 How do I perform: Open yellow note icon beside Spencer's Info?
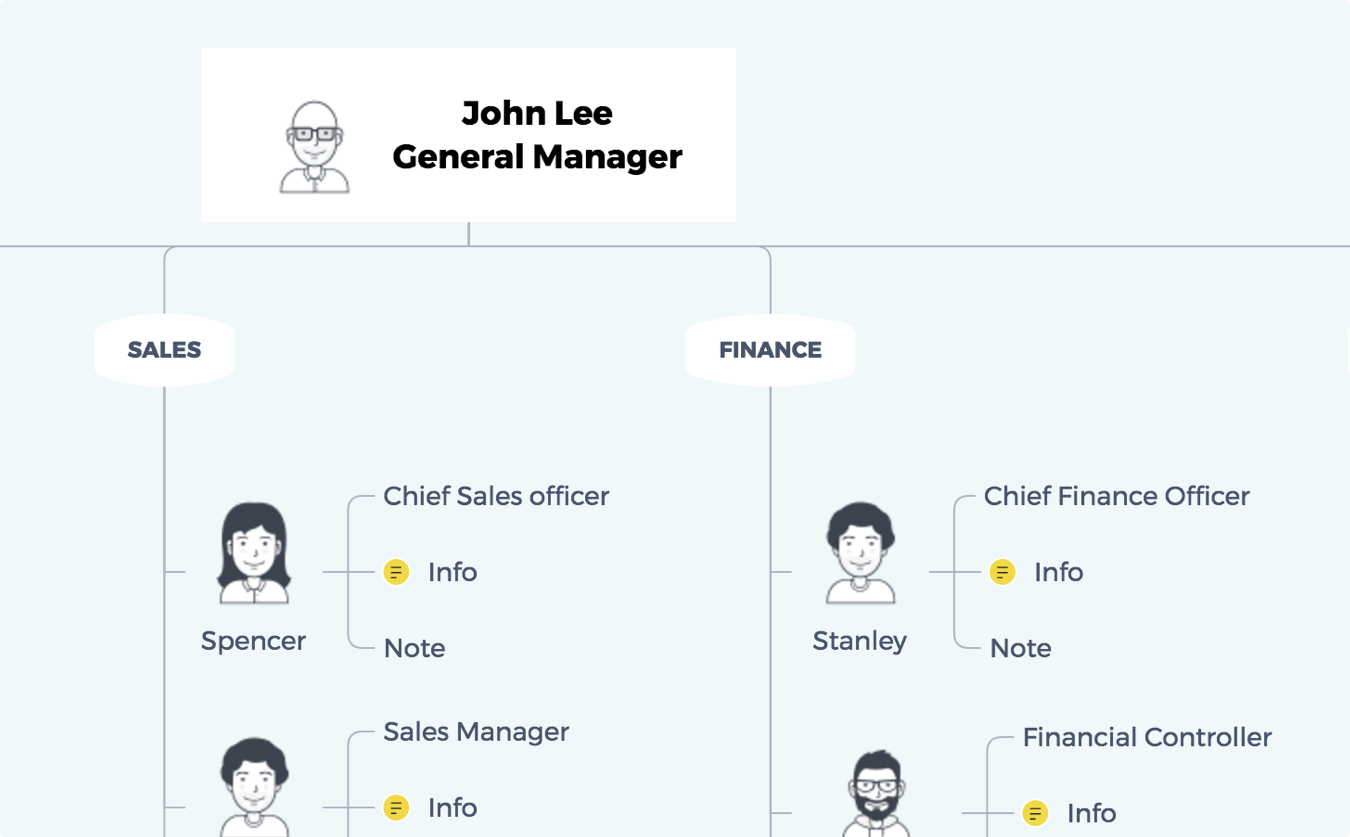(397, 572)
